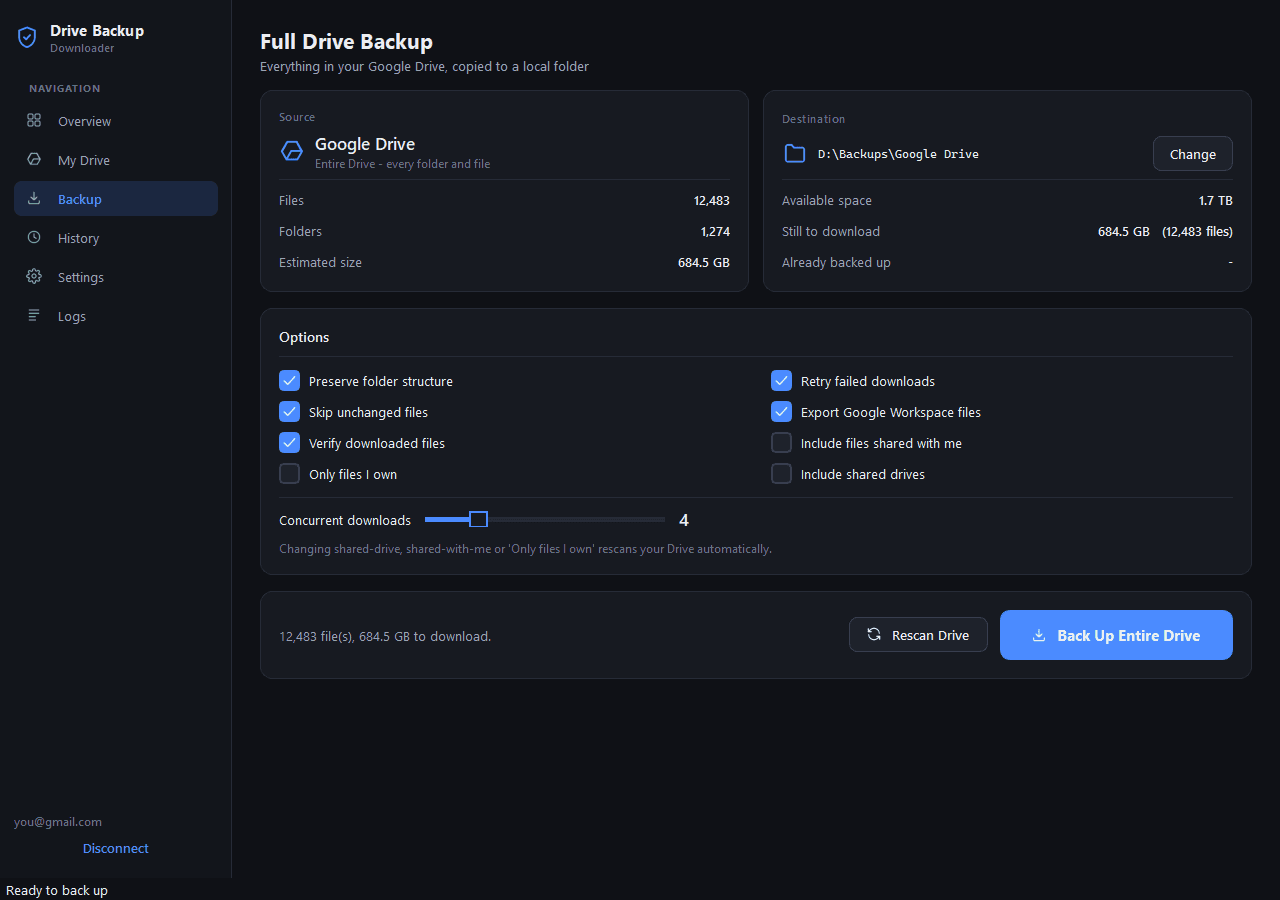Image resolution: width=1280 pixels, height=900 pixels.
Task: Click the Drive Backup shield logo icon
Action: pos(27,38)
